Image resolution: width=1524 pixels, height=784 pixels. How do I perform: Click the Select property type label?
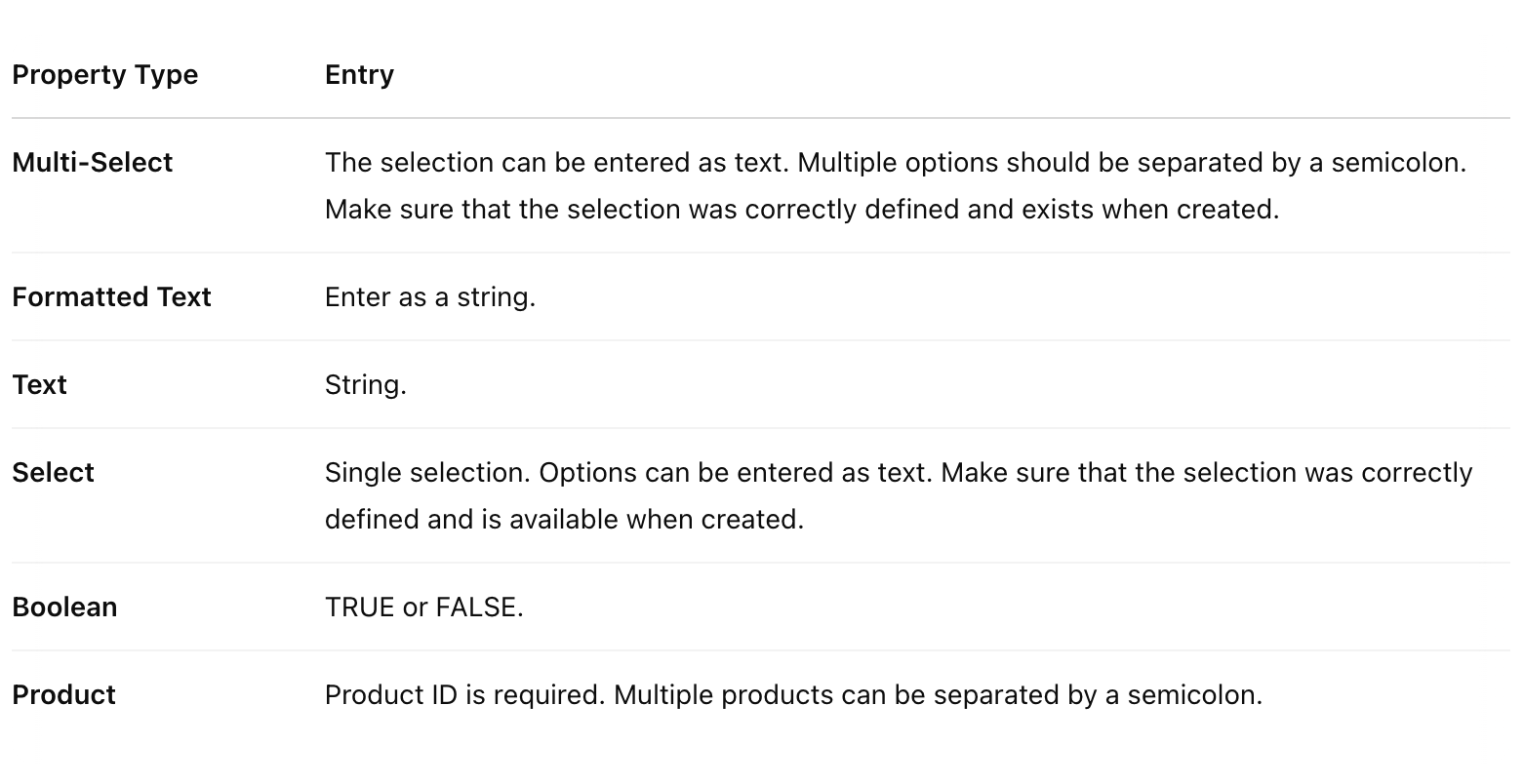(53, 472)
